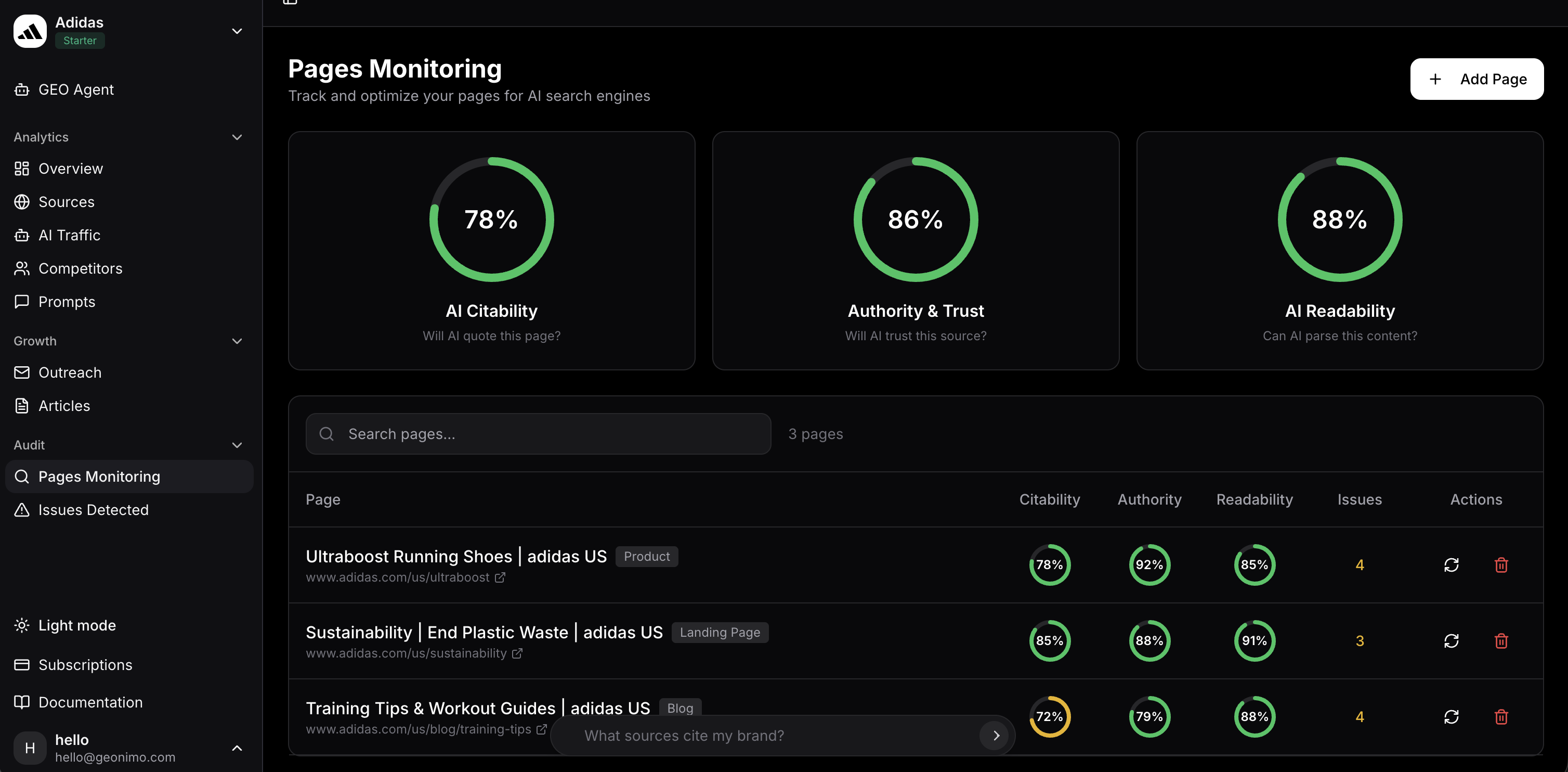Image resolution: width=1568 pixels, height=772 pixels.
Task: Click the Training Tips readability 88% ring
Action: pyautogui.click(x=1255, y=716)
